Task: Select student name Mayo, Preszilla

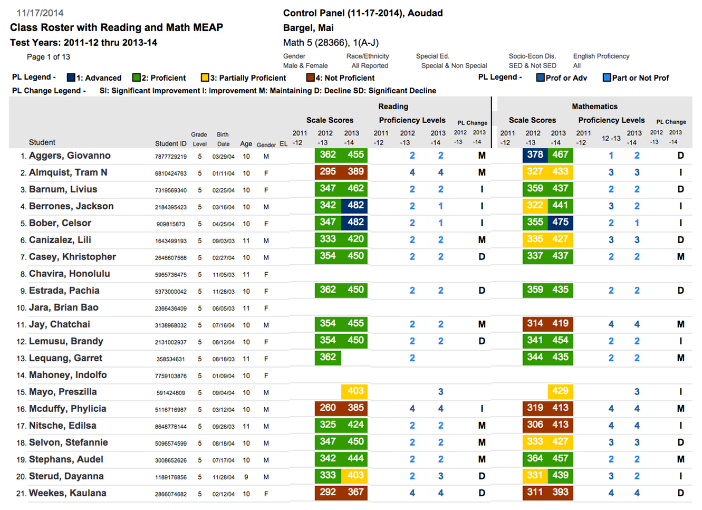Action: coord(63,392)
